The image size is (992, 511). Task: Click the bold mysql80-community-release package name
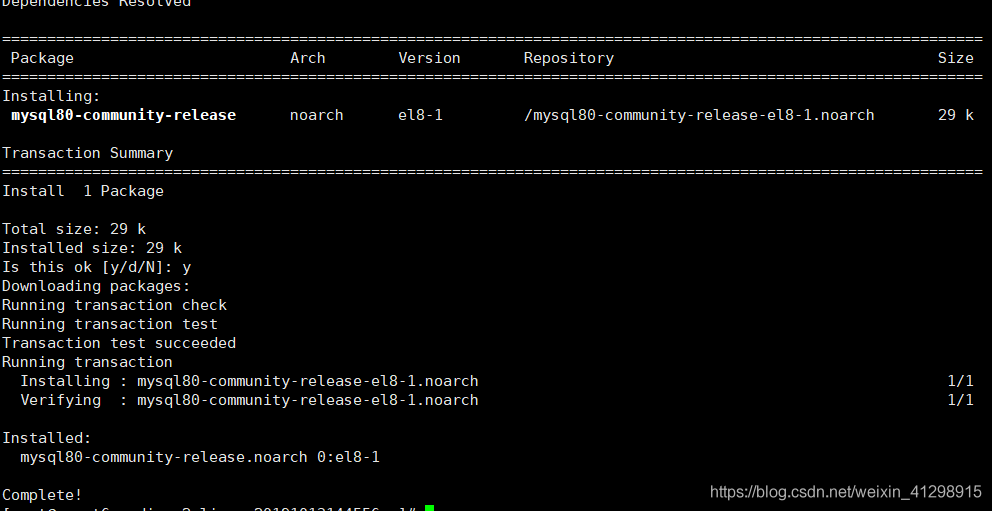(x=123, y=115)
